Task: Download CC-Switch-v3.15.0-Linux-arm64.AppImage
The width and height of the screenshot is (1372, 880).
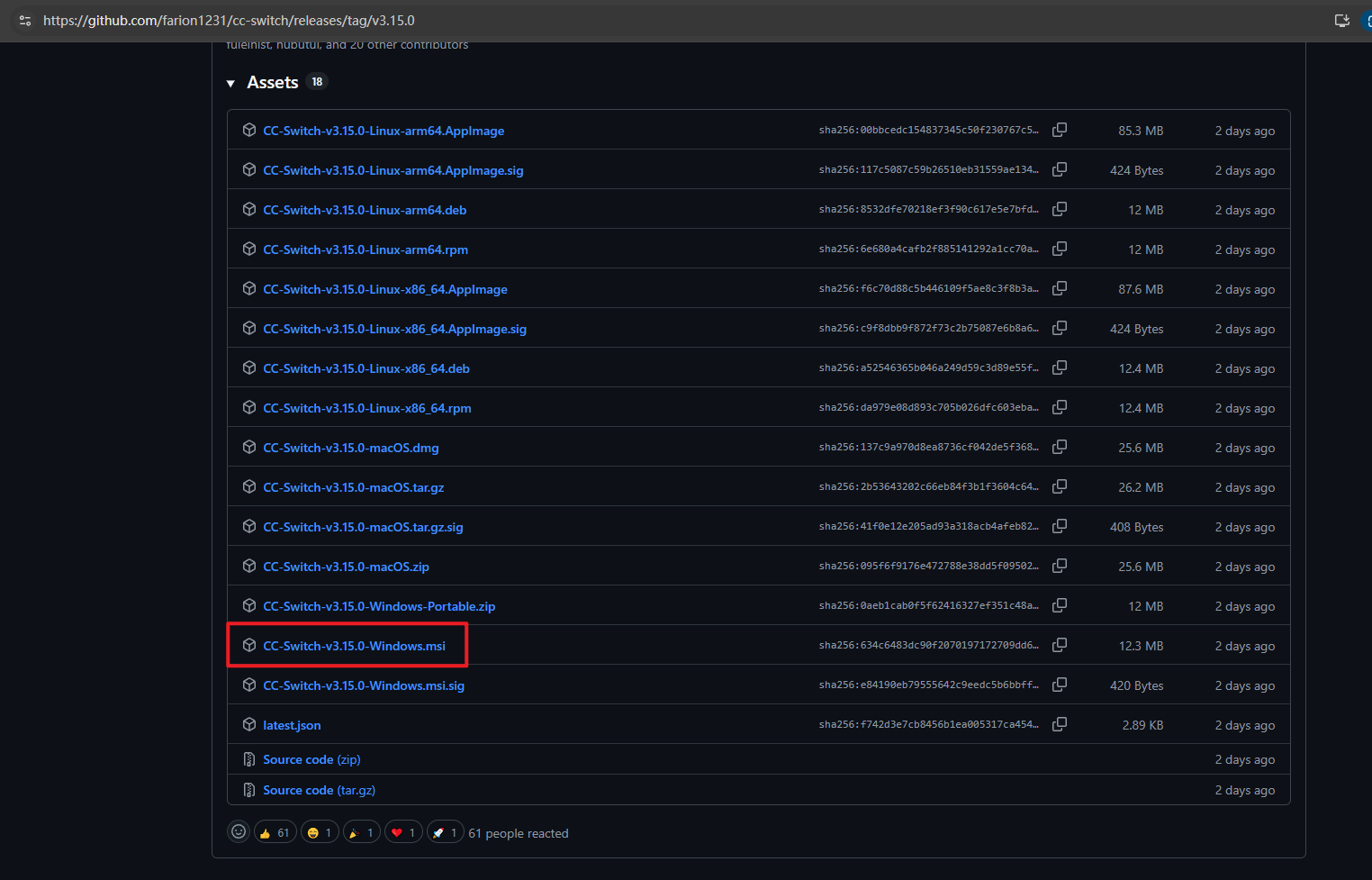Action: 384,131
